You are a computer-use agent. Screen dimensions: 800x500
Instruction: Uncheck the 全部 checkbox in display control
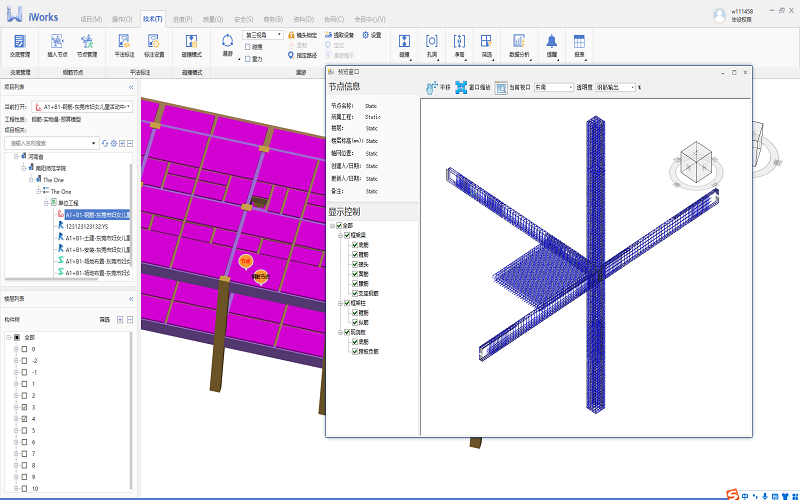(x=339, y=226)
